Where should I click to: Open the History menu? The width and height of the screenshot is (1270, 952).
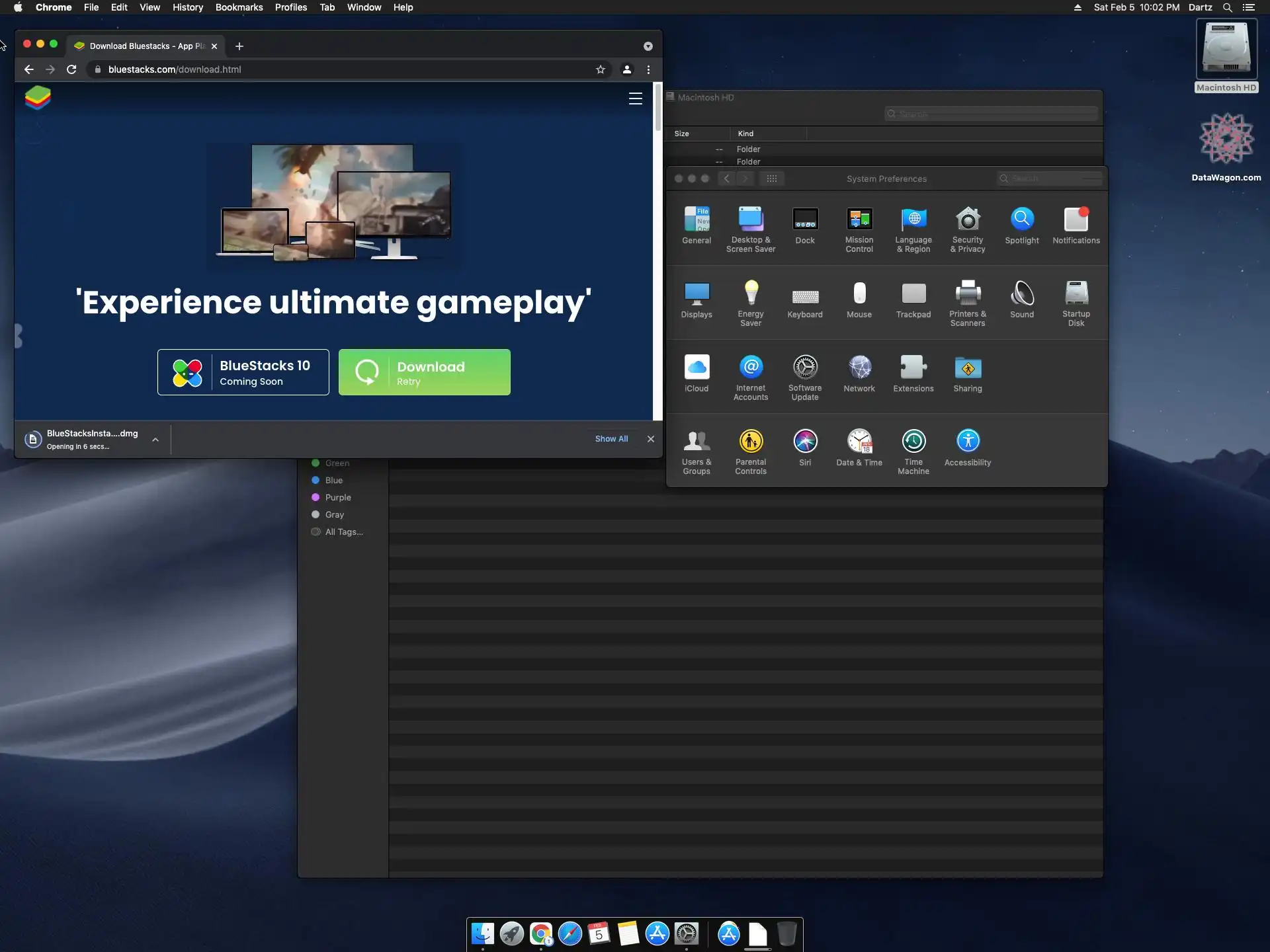187,7
